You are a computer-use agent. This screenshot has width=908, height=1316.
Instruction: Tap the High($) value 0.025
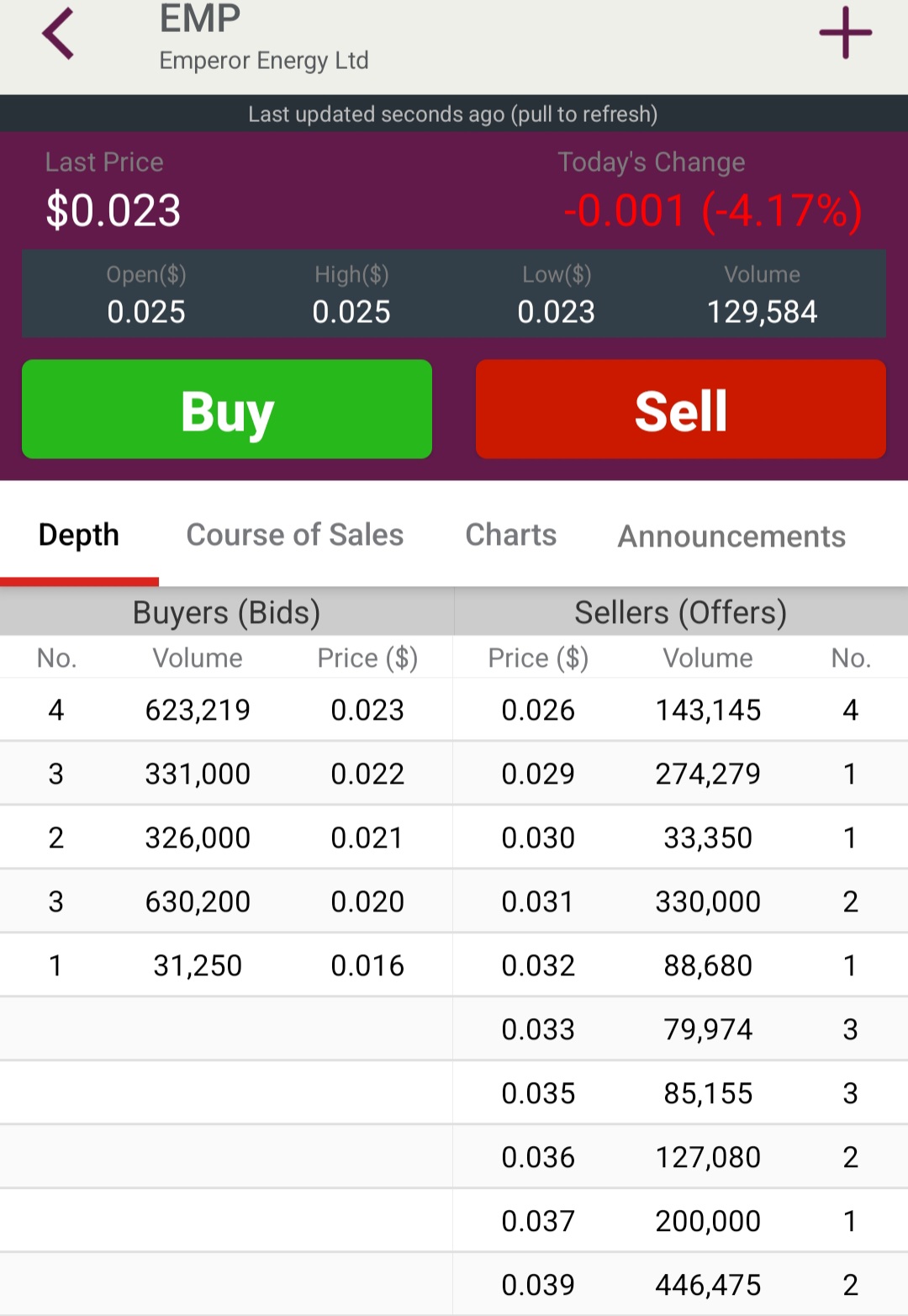(x=351, y=312)
